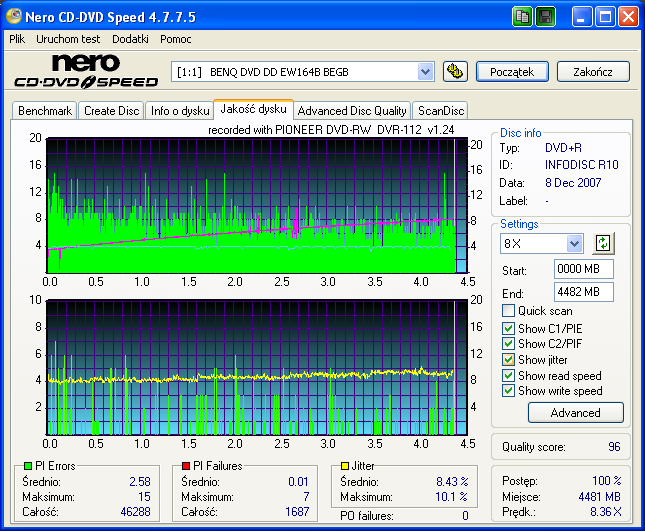The height and width of the screenshot is (531, 645).
Task: Expand the BENQ drive selection dropdown
Action: (x=425, y=72)
